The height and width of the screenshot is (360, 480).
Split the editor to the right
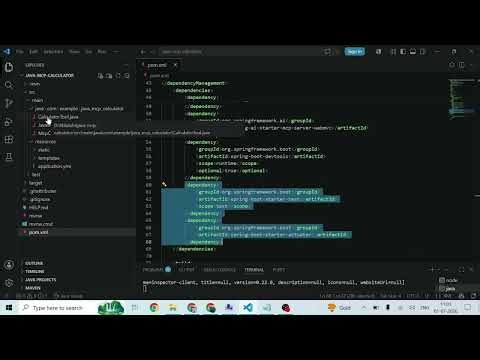tap(462, 65)
